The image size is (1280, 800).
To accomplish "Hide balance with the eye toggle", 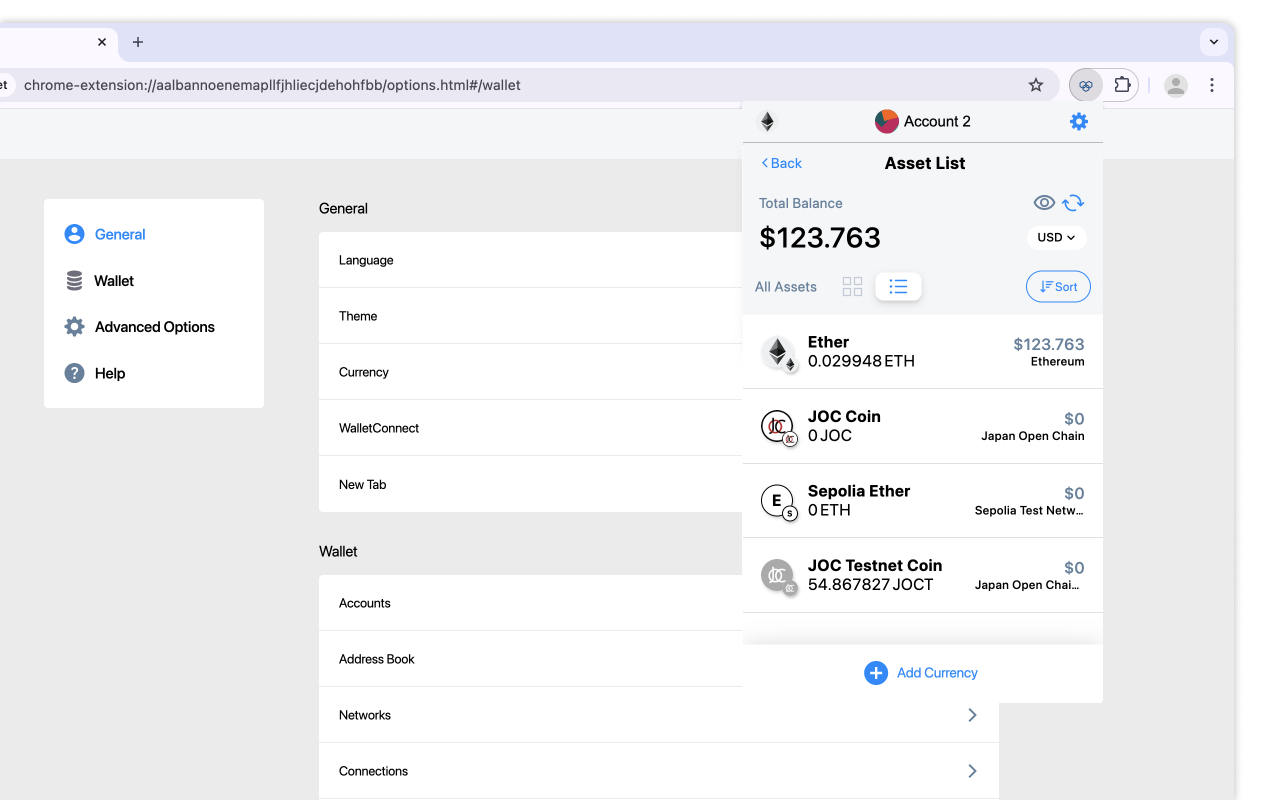I will click(1044, 202).
